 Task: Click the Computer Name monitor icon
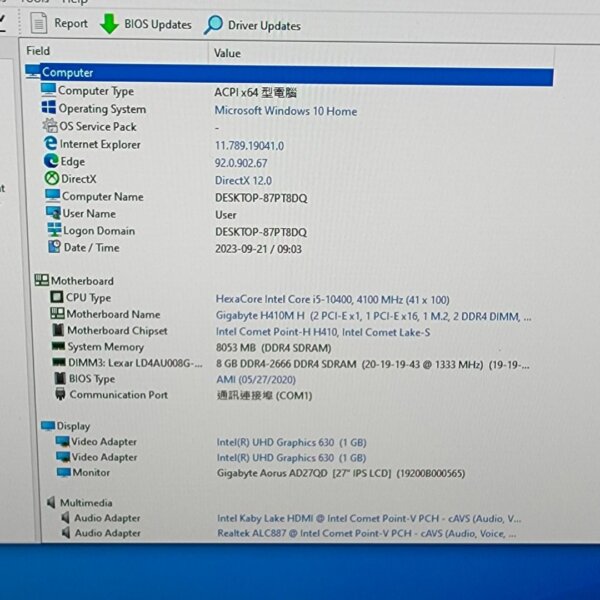[x=52, y=195]
